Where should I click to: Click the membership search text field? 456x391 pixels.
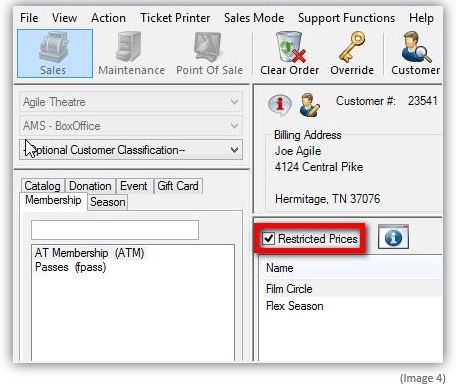(x=115, y=230)
